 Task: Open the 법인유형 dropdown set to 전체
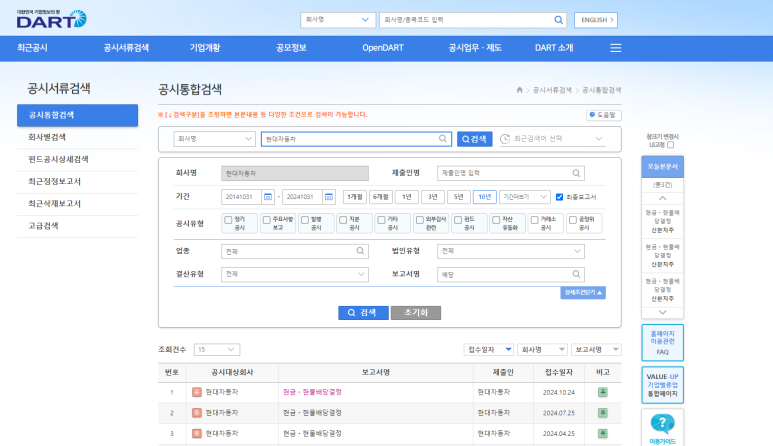coord(511,251)
